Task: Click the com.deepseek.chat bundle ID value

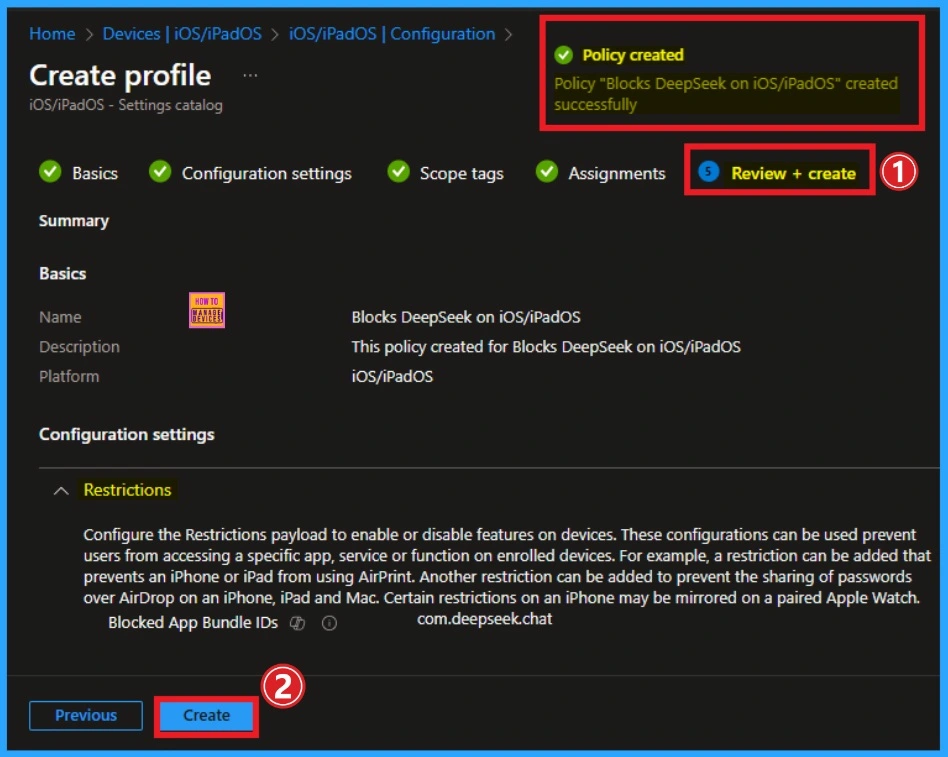Action: pyautogui.click(x=484, y=619)
